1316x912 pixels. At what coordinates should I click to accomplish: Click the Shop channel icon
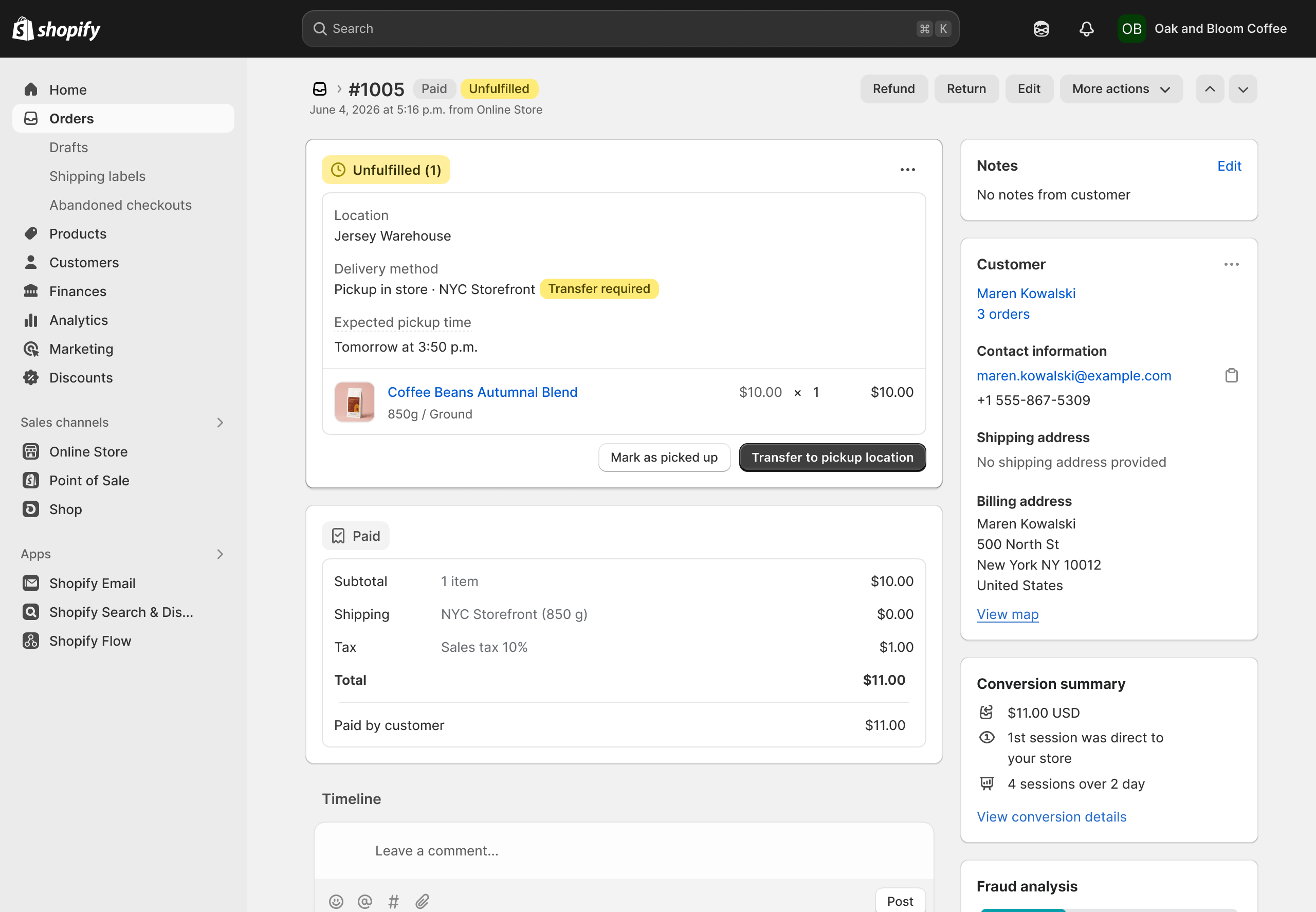click(31, 509)
